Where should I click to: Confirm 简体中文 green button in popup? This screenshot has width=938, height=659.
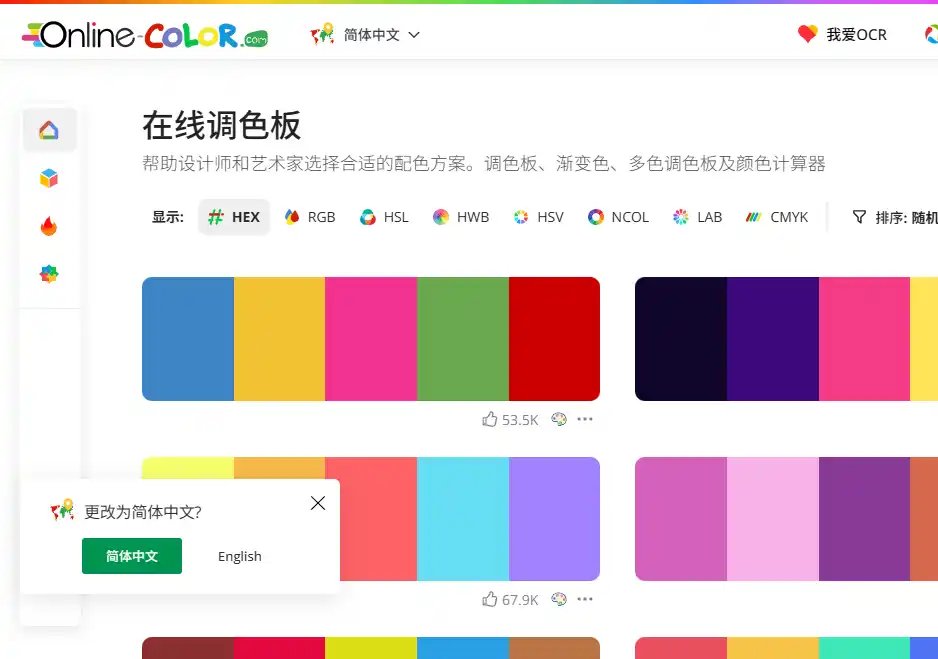pyautogui.click(x=132, y=556)
